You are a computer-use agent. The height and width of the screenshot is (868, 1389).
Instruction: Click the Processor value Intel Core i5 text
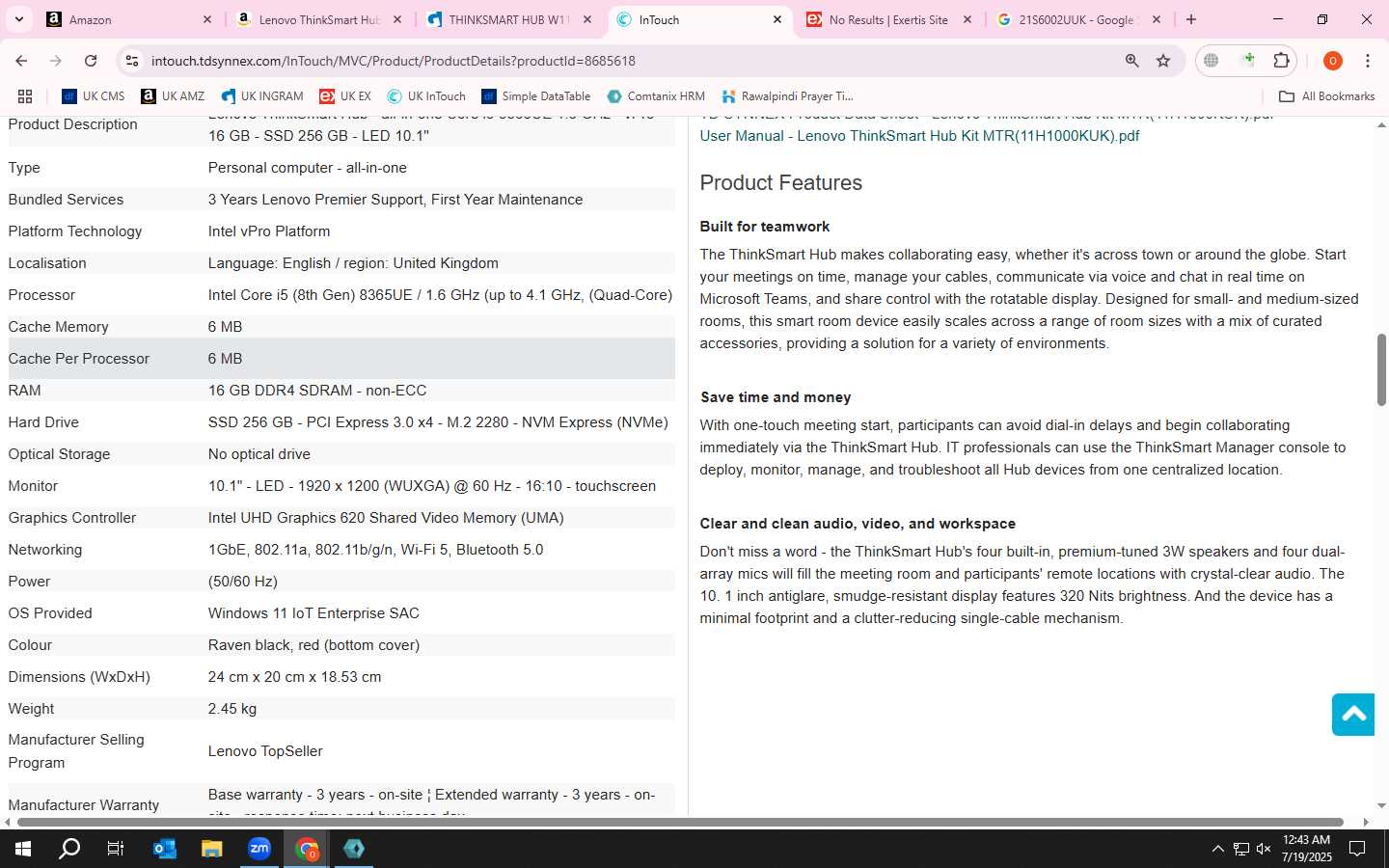[x=440, y=295]
